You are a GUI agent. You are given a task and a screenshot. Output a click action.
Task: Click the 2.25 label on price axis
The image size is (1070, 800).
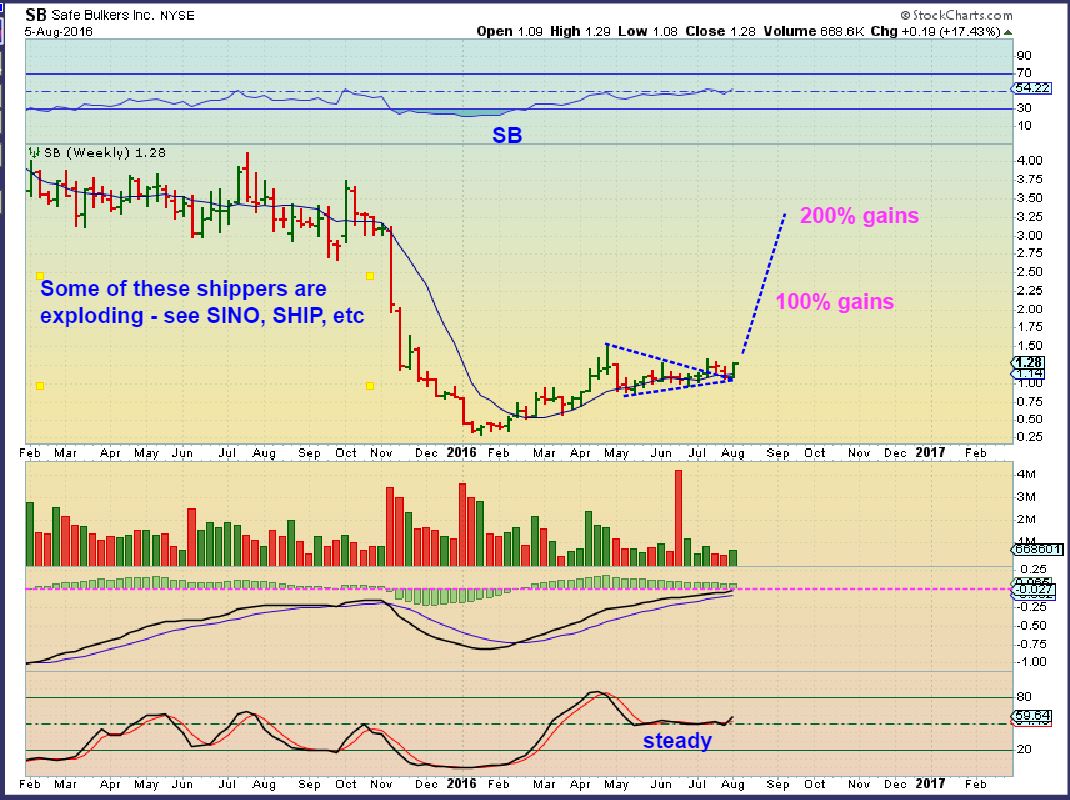click(1029, 290)
